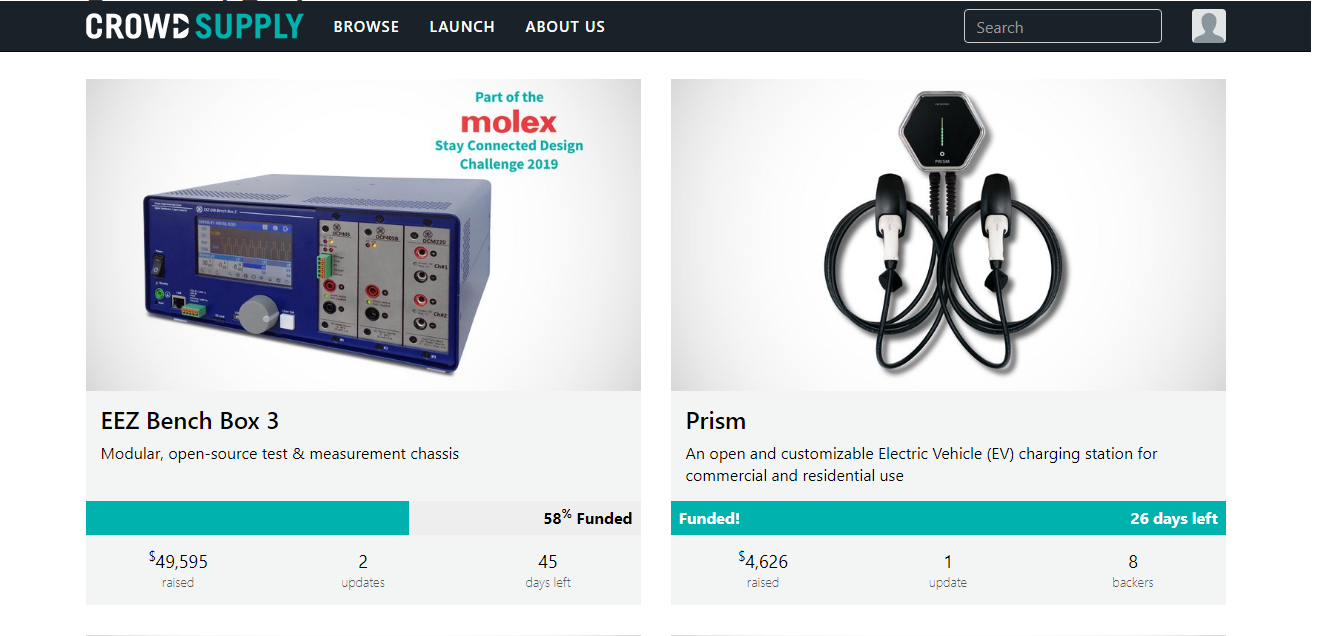Click the Molex Stay Connected Design Challenge badge
This screenshot has width=1326, height=636.
point(509,131)
